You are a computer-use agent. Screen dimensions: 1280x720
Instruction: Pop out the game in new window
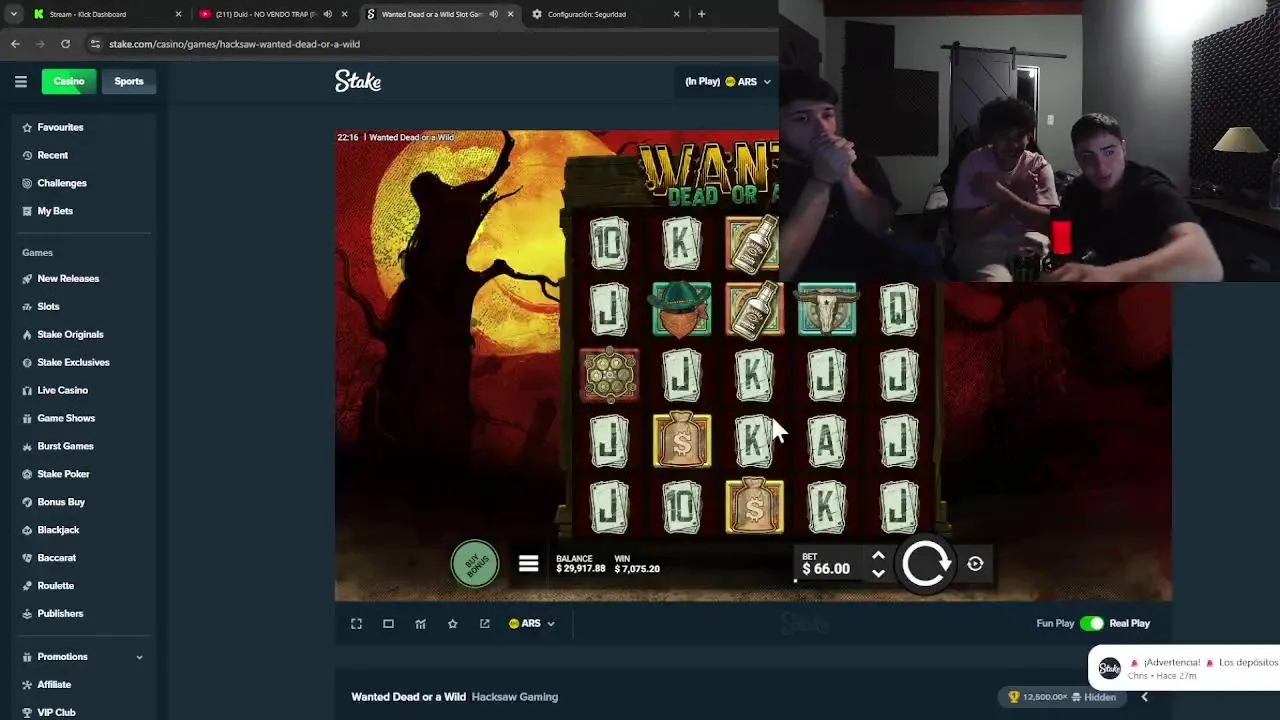point(484,624)
